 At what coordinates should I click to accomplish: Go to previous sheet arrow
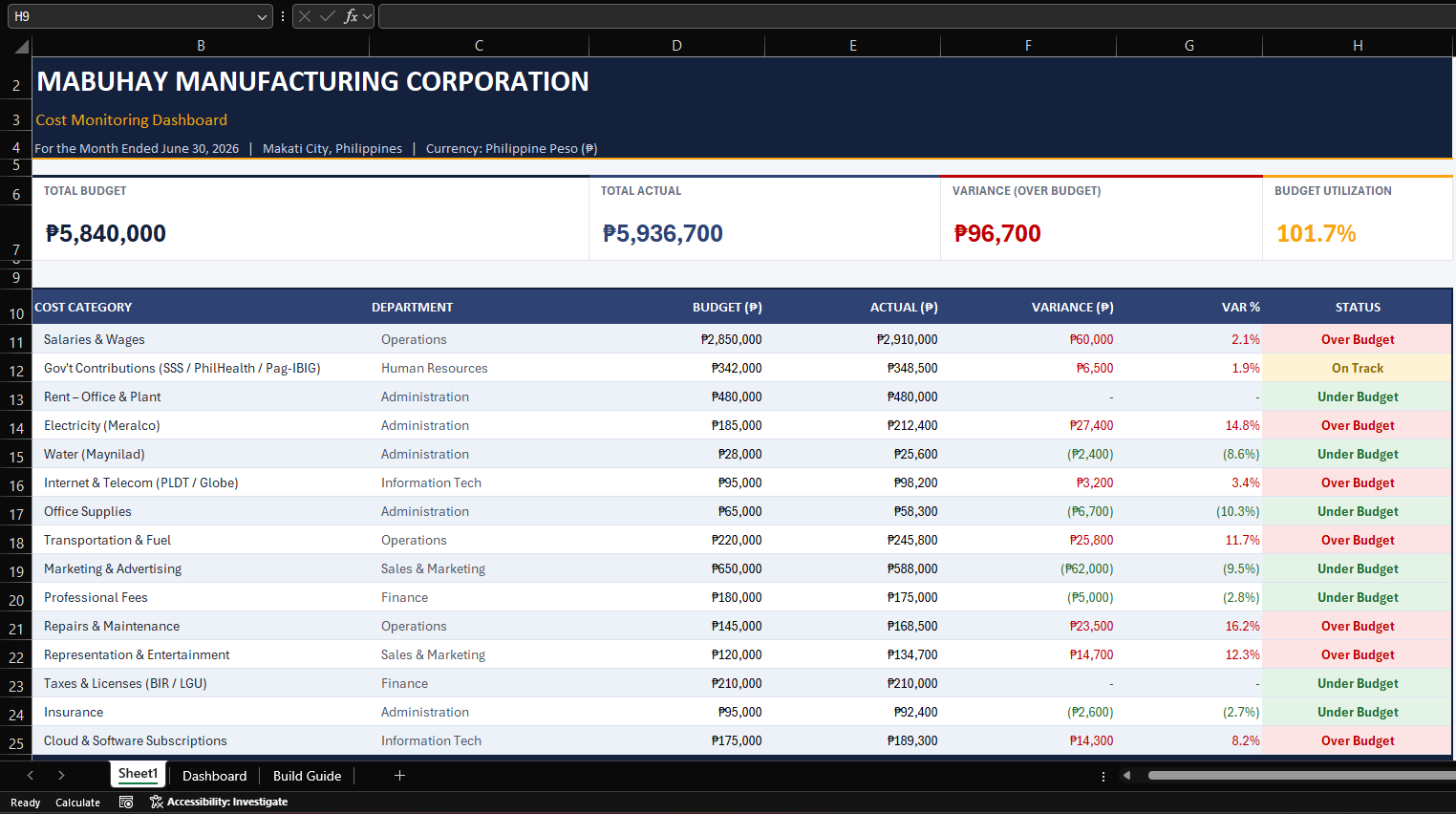pos(31,776)
